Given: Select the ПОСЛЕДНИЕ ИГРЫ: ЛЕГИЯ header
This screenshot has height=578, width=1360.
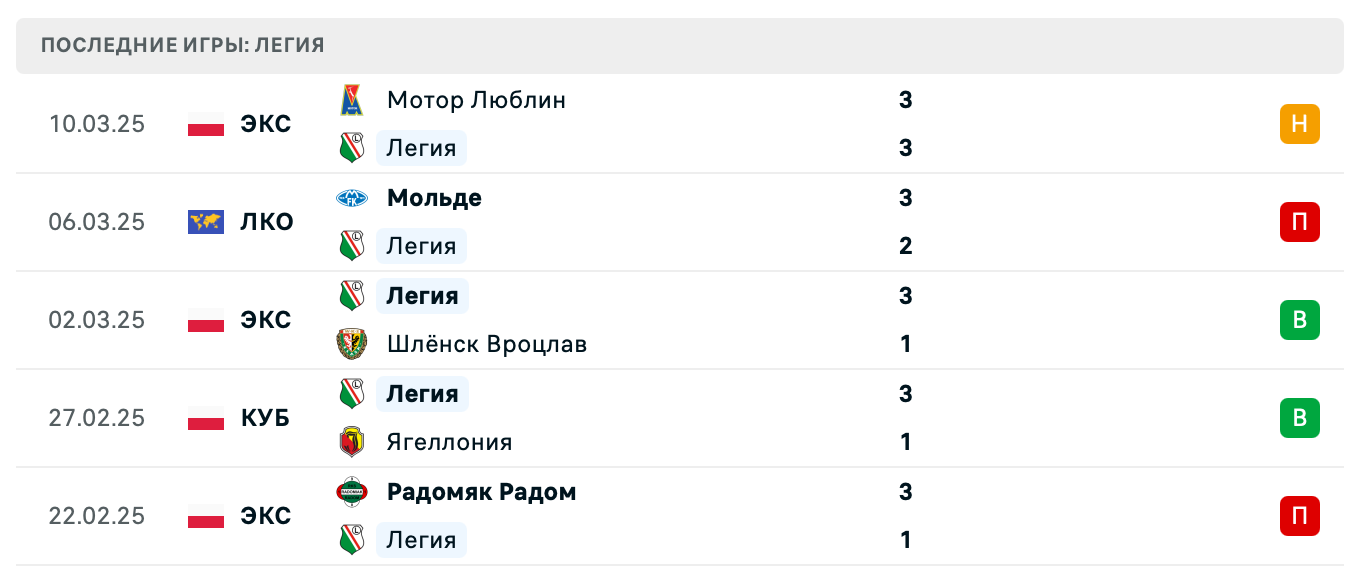Looking at the screenshot, I should coord(180,45).
